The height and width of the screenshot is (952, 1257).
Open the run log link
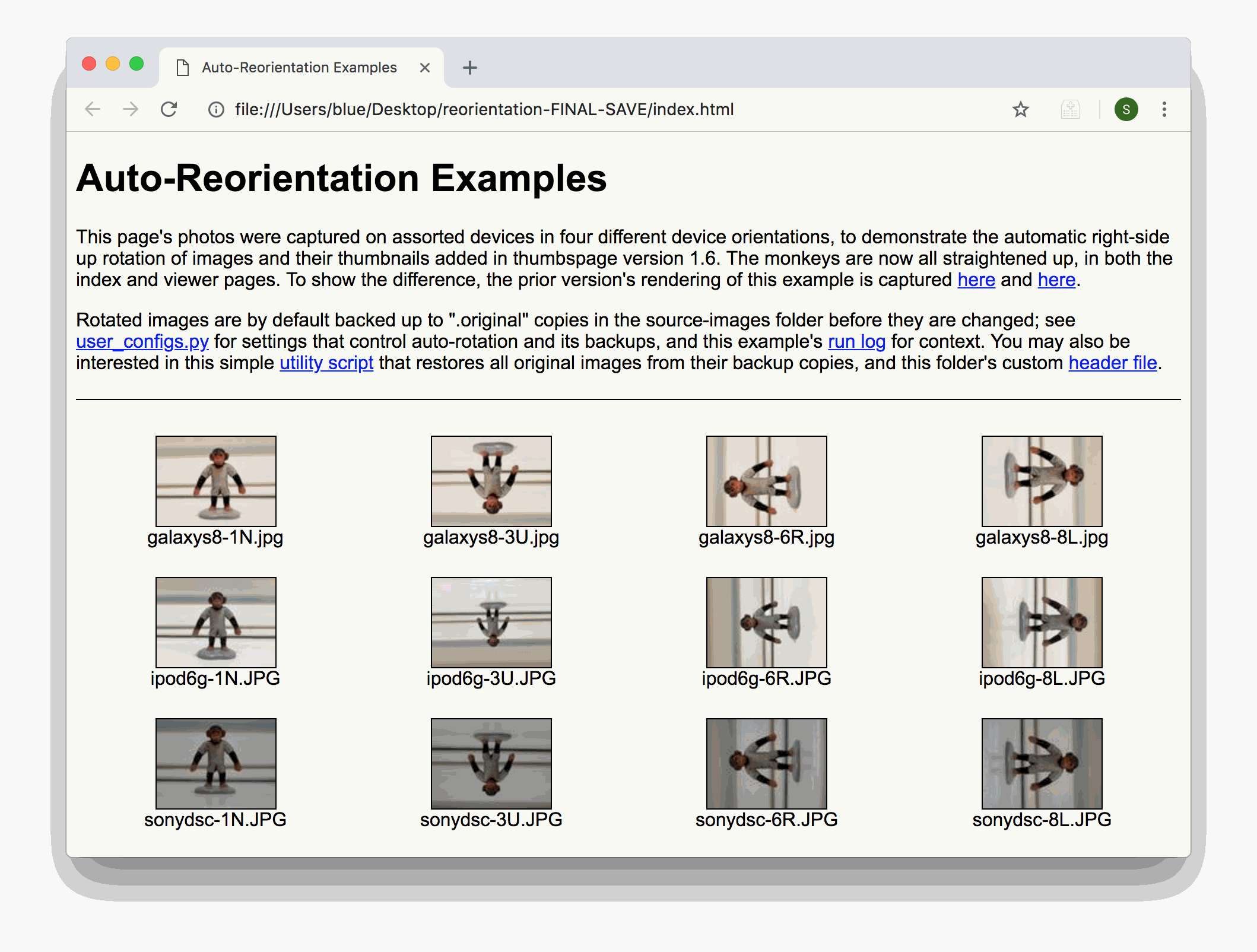tap(856, 342)
